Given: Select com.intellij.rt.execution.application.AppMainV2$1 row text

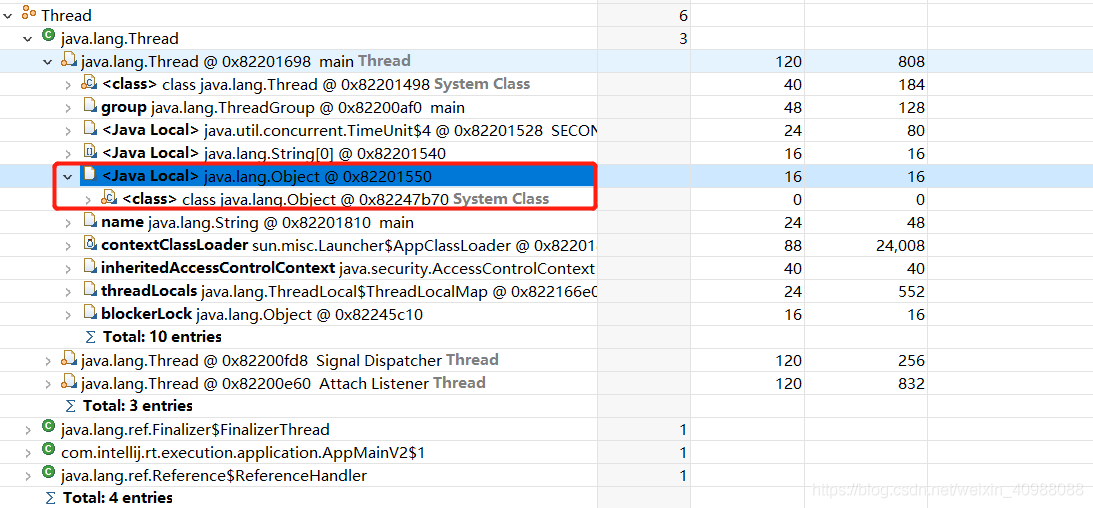Looking at the screenshot, I should (x=243, y=453).
